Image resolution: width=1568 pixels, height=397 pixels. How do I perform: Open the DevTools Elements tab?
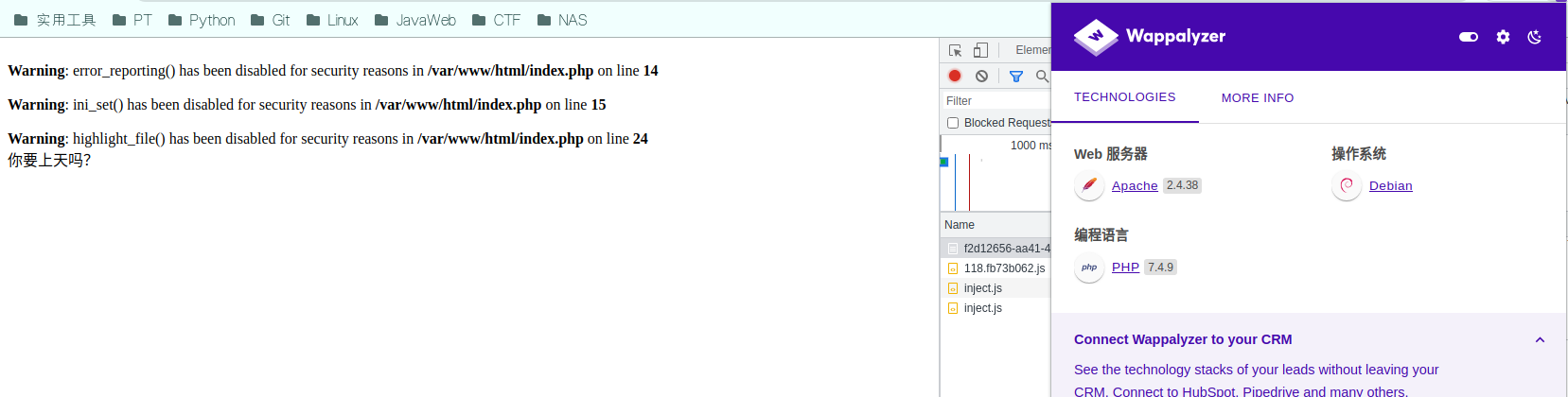1032,50
